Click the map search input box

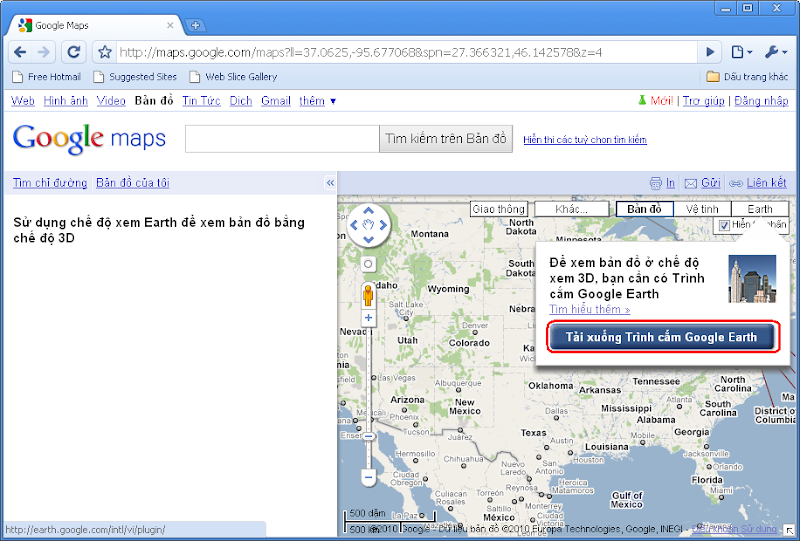(282, 139)
